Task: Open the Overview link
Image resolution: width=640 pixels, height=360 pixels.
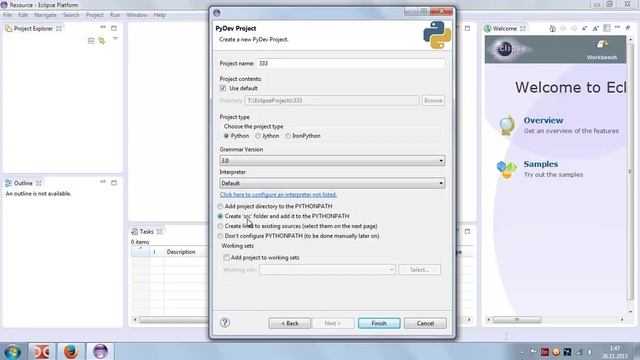Action: (x=543, y=120)
